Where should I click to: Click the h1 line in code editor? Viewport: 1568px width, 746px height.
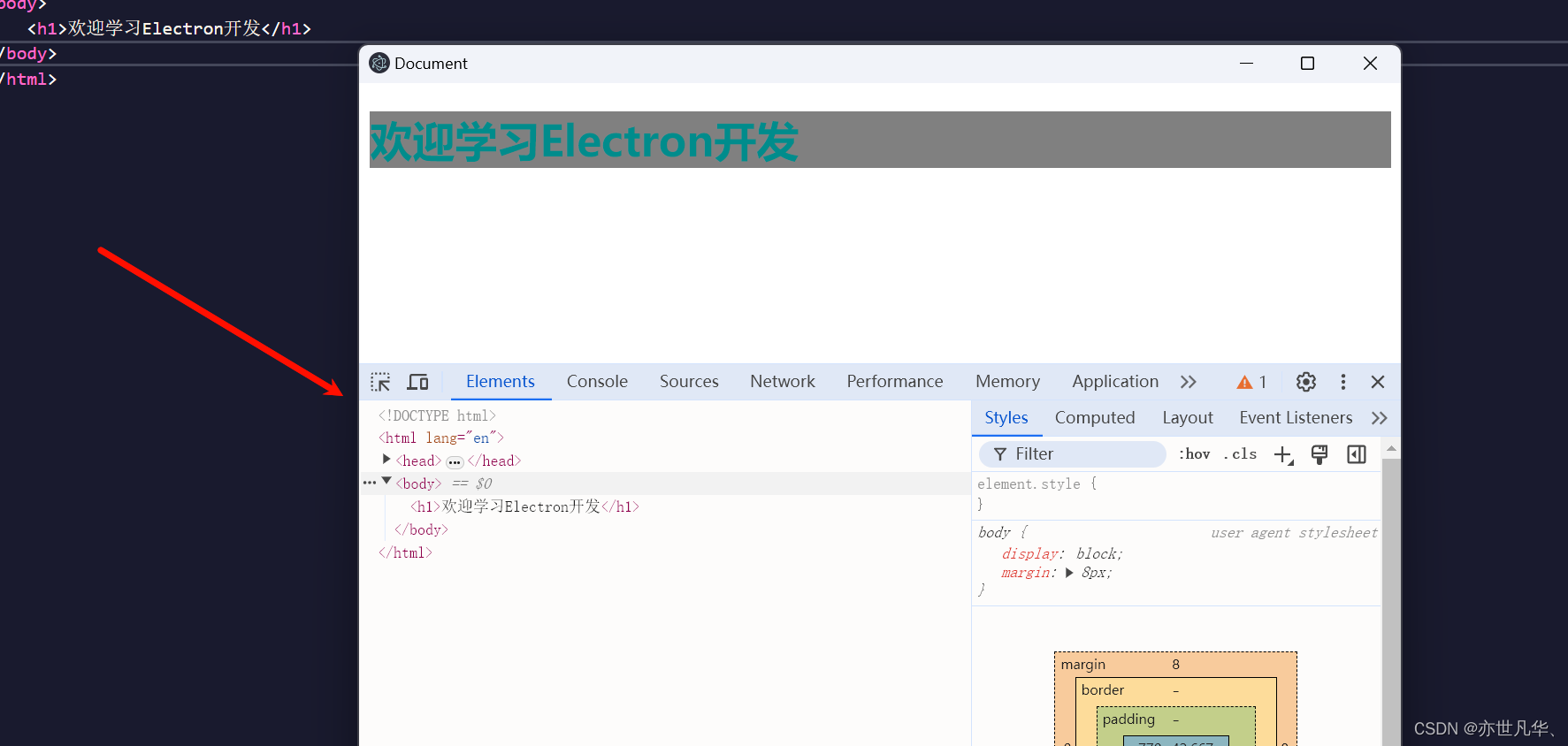pos(169,29)
